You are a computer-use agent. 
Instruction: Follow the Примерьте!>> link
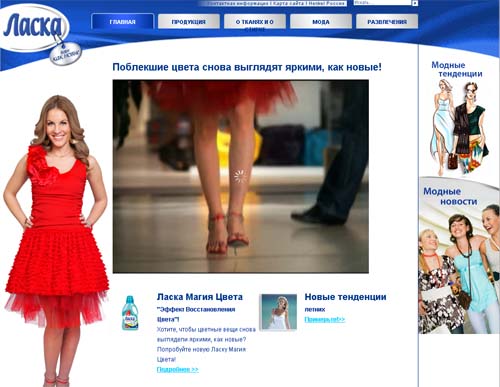(x=325, y=319)
